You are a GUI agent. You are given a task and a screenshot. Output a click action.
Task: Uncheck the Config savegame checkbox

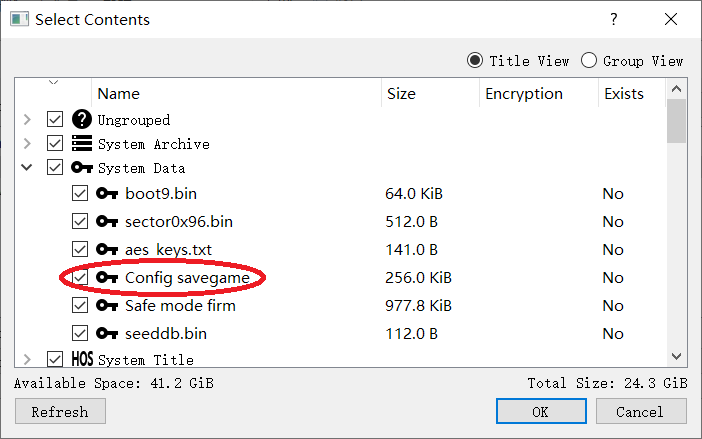tap(80, 277)
